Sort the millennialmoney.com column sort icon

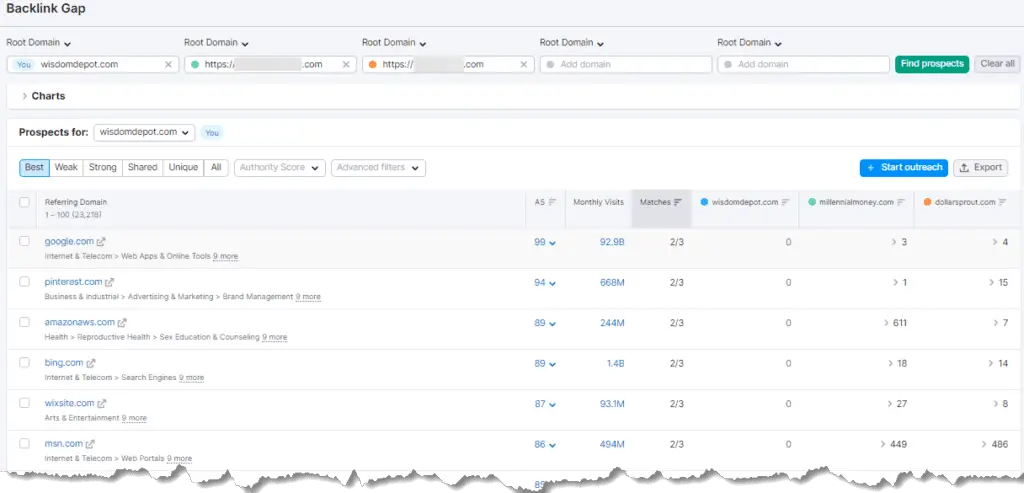901,202
